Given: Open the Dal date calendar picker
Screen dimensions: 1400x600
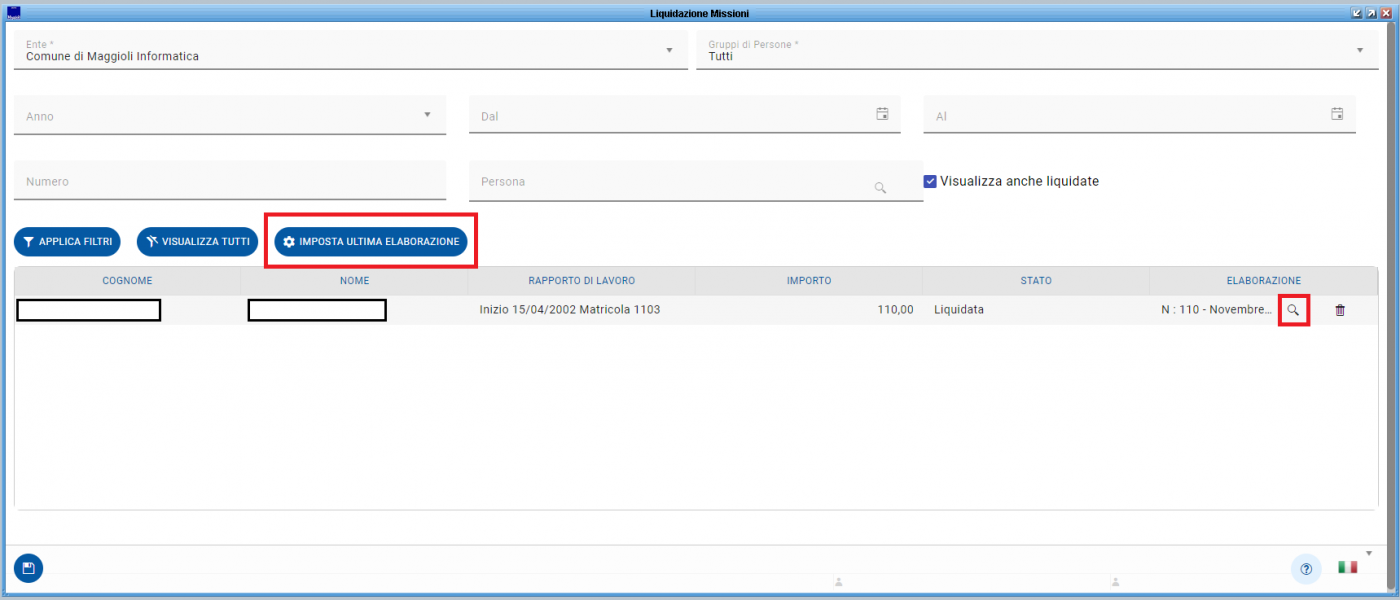Looking at the screenshot, I should pyautogui.click(x=882, y=114).
